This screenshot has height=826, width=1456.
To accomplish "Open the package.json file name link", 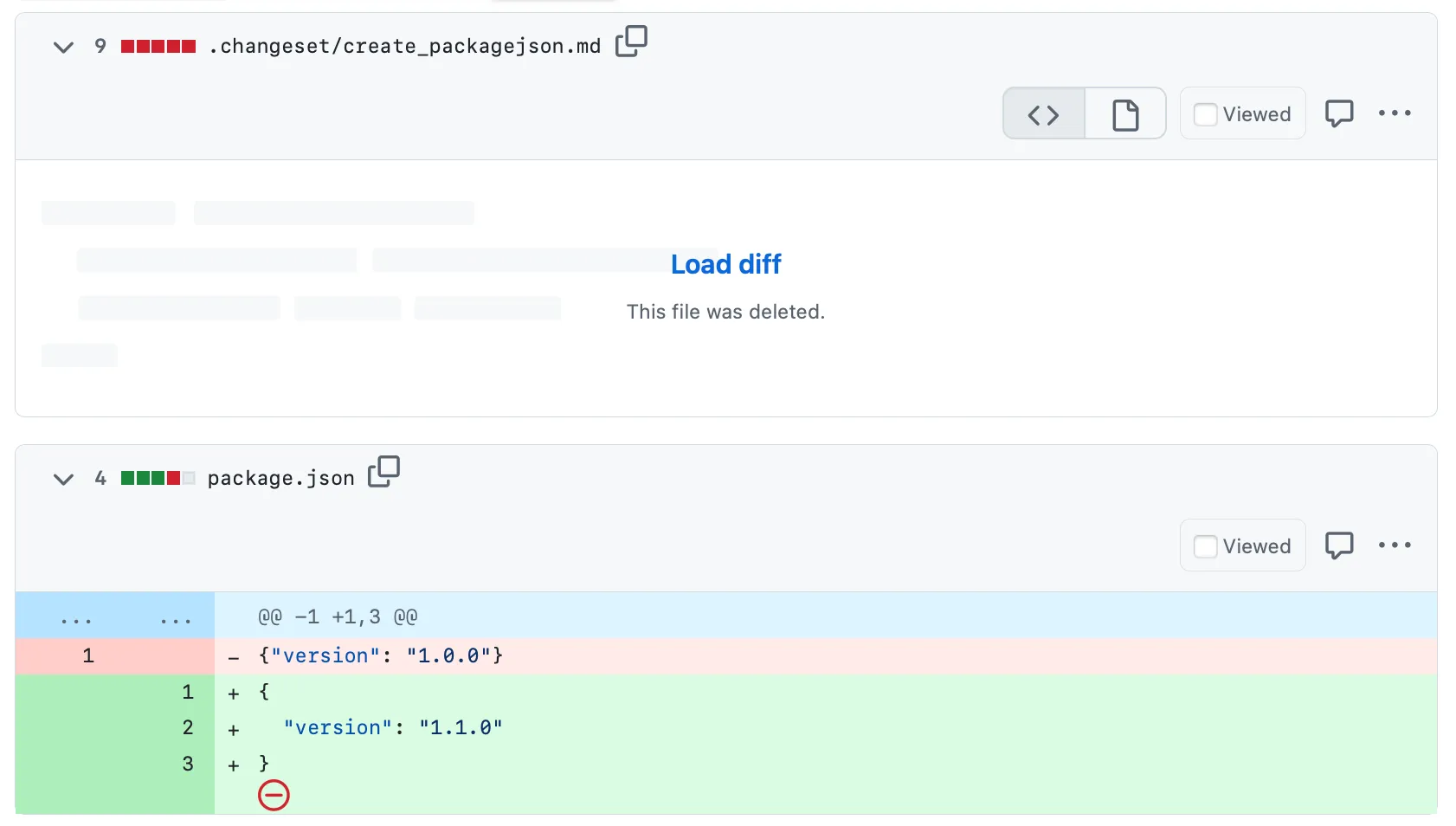I will tap(280, 479).
